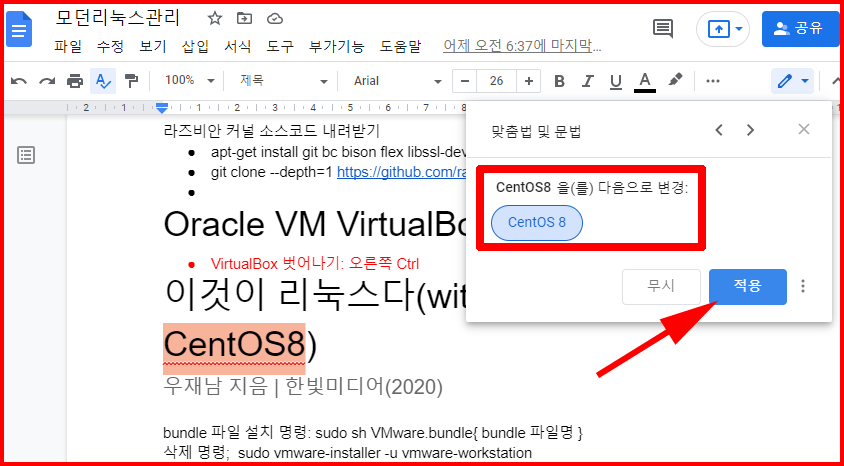
Task: Open the highlight color tool
Action: (x=674, y=81)
